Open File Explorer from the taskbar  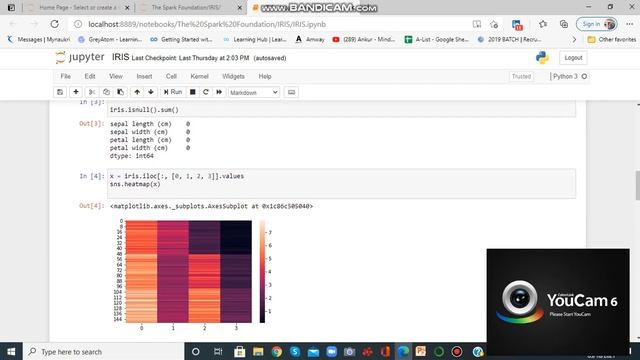point(258,351)
